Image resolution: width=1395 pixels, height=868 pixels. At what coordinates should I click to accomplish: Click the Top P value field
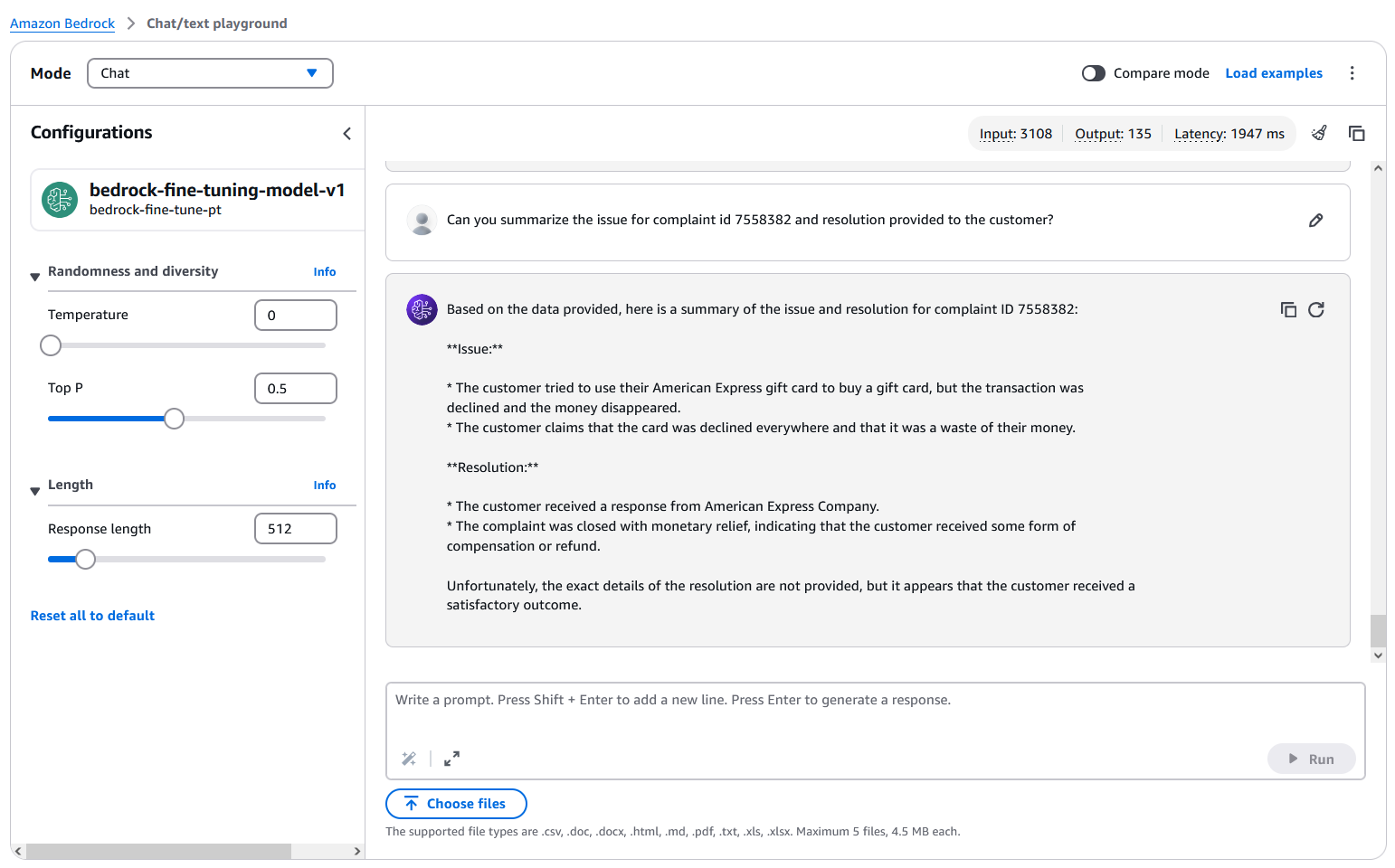[296, 389]
